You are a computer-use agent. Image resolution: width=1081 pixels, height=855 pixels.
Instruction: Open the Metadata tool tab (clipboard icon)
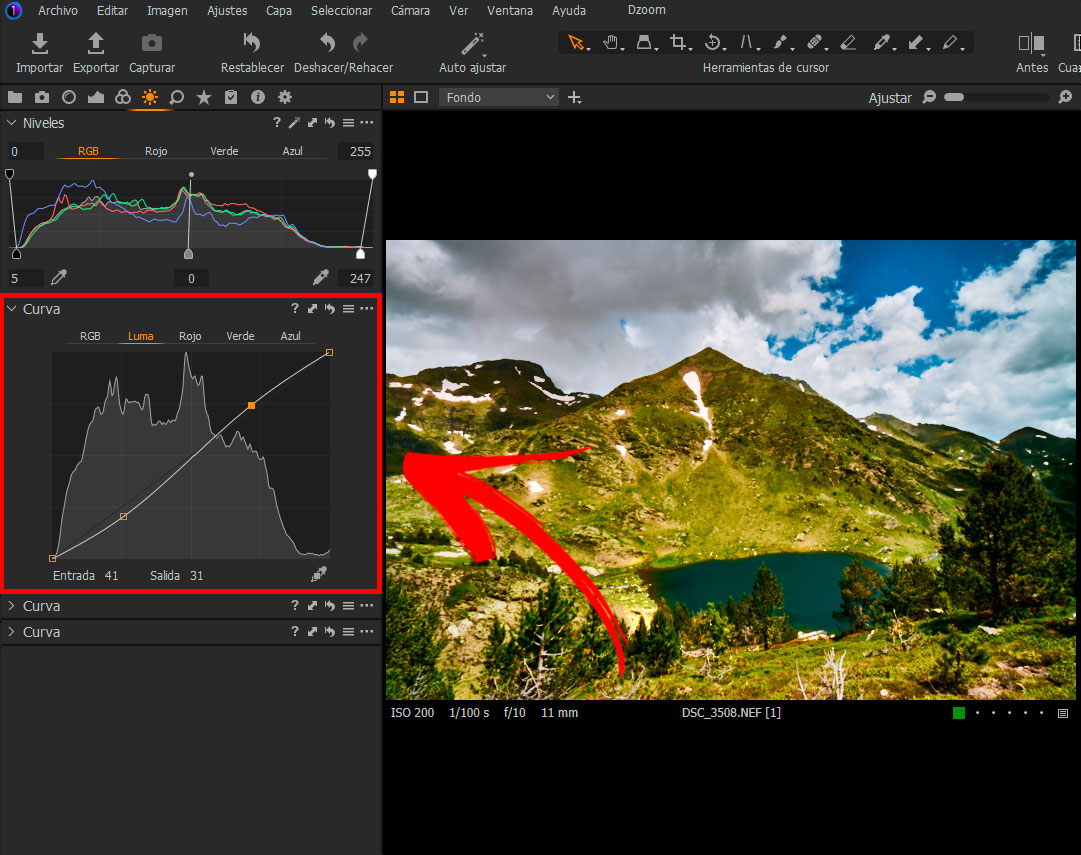point(229,97)
